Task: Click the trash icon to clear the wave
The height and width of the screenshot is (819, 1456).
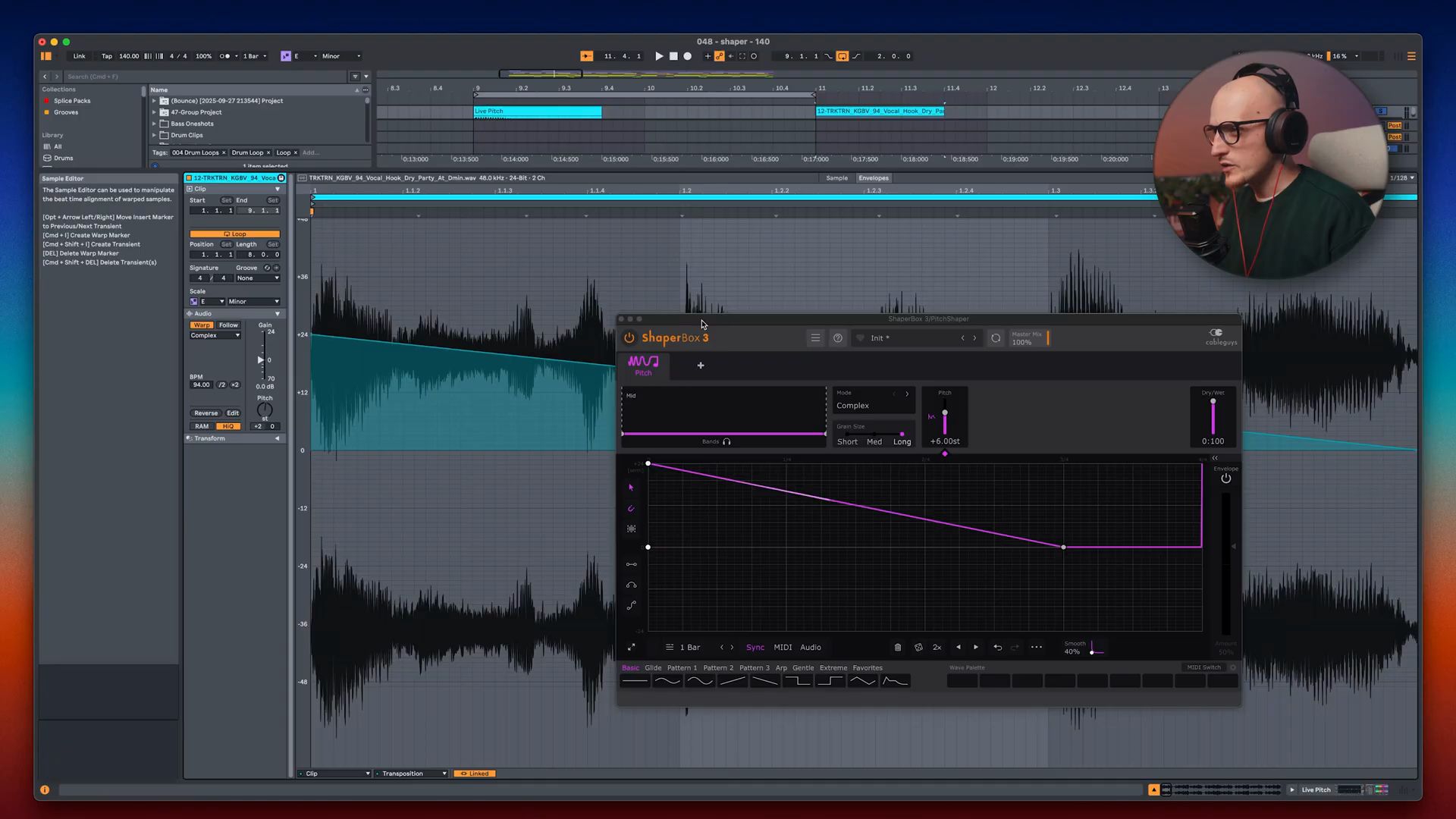Action: (898, 648)
